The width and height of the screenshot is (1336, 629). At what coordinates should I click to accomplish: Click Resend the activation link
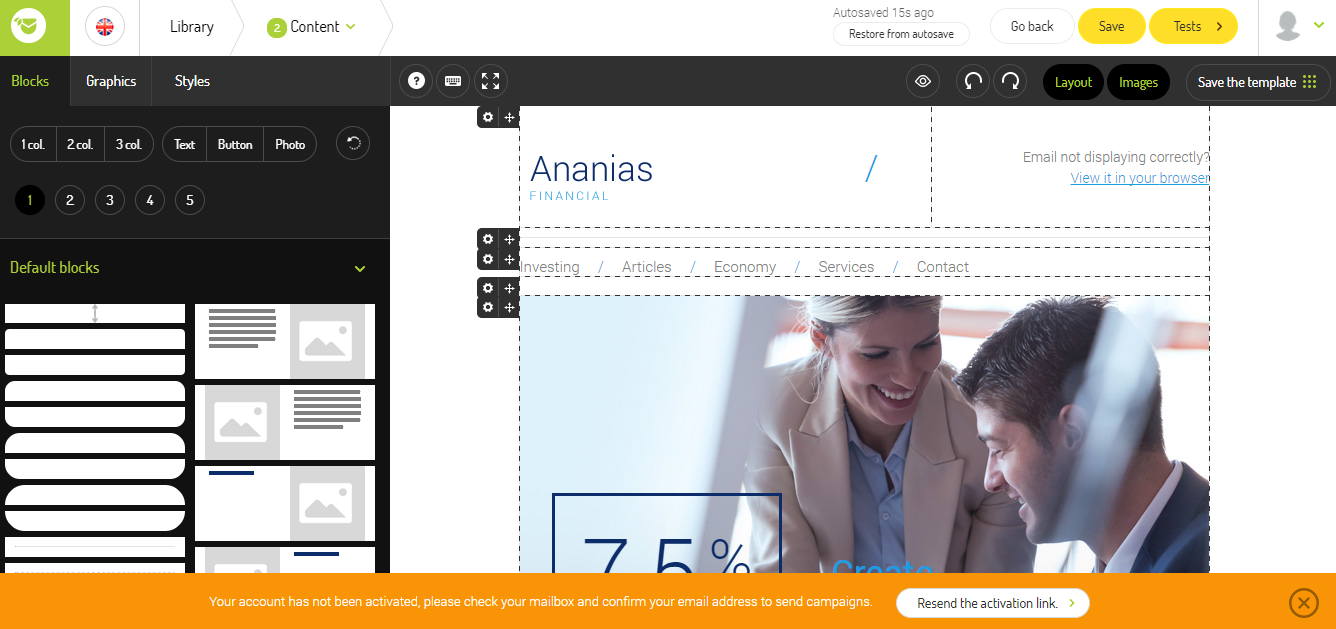(x=992, y=603)
